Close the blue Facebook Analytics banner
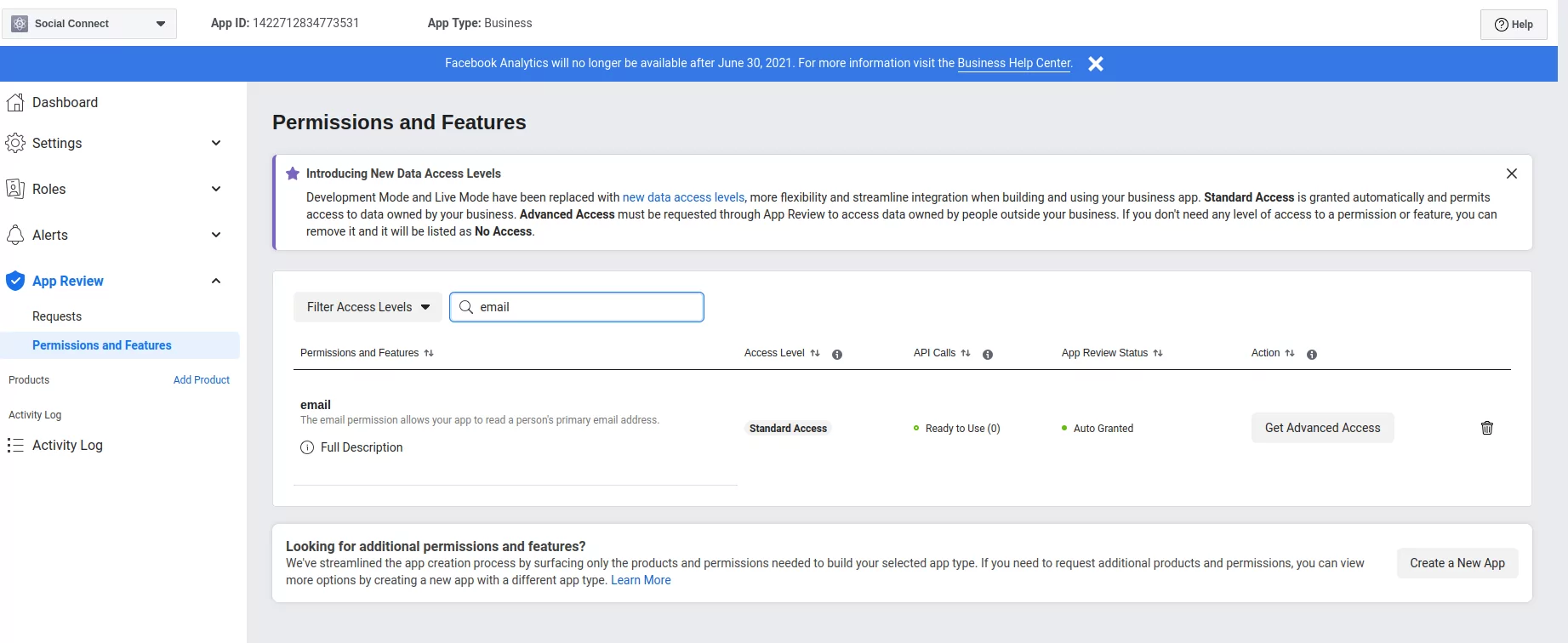This screenshot has height=643, width=1568. click(x=1096, y=64)
